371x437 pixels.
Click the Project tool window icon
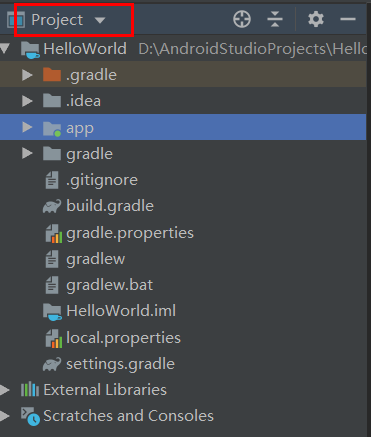pos(16,20)
